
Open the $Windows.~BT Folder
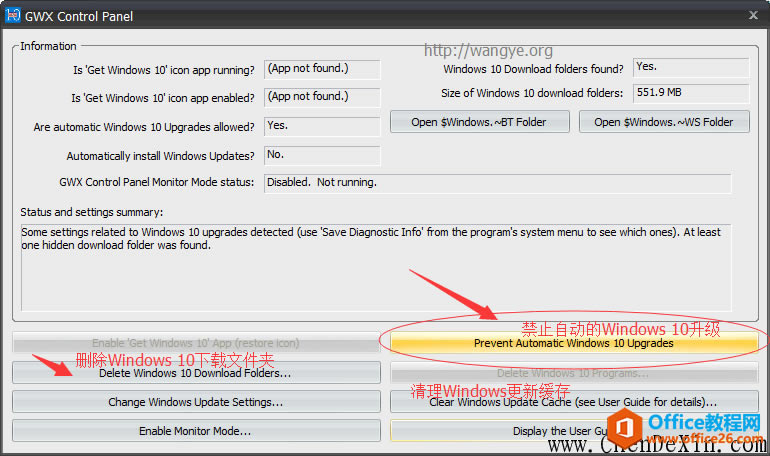480,122
